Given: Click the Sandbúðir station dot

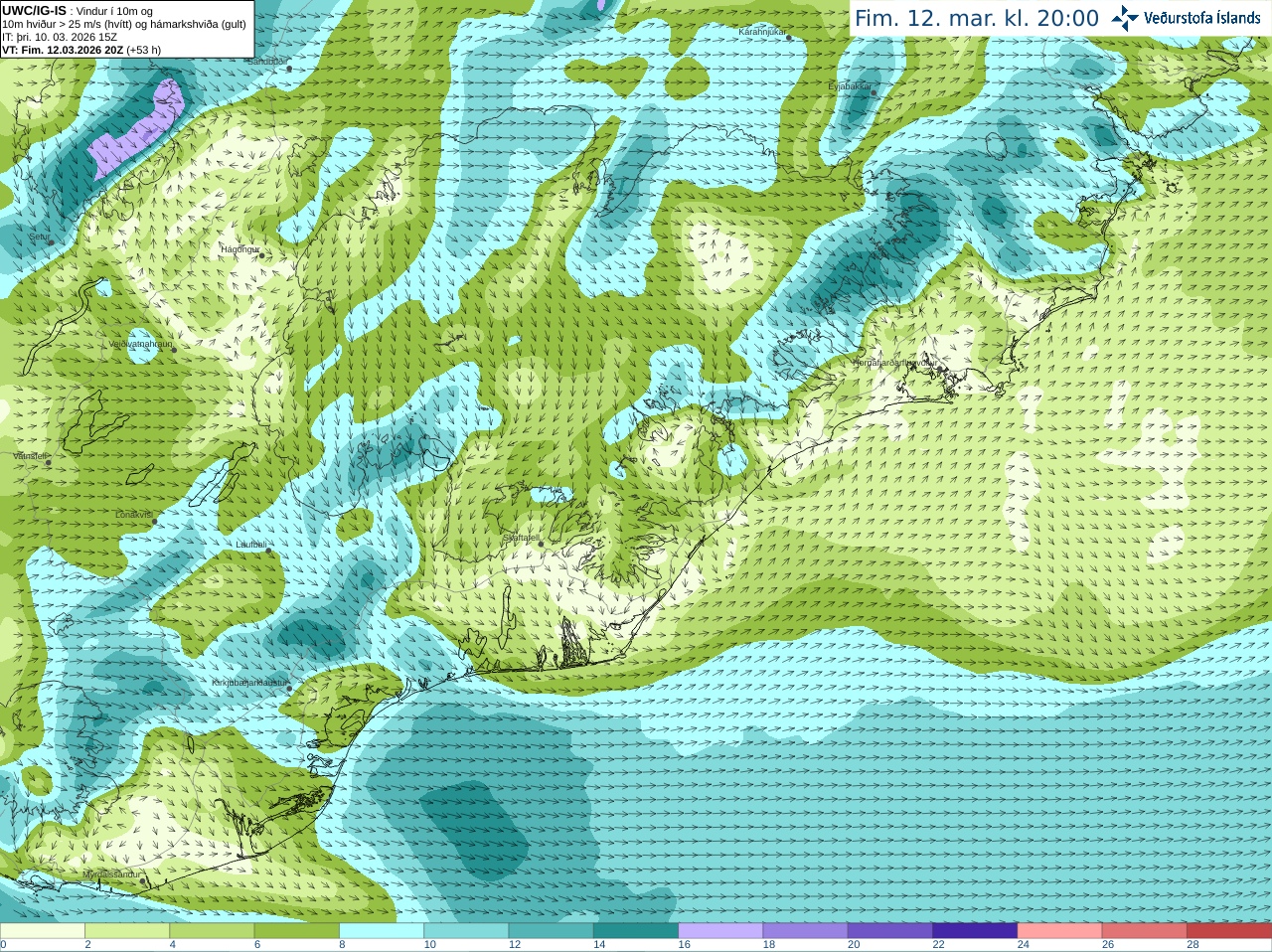Looking at the screenshot, I should click(x=289, y=69).
